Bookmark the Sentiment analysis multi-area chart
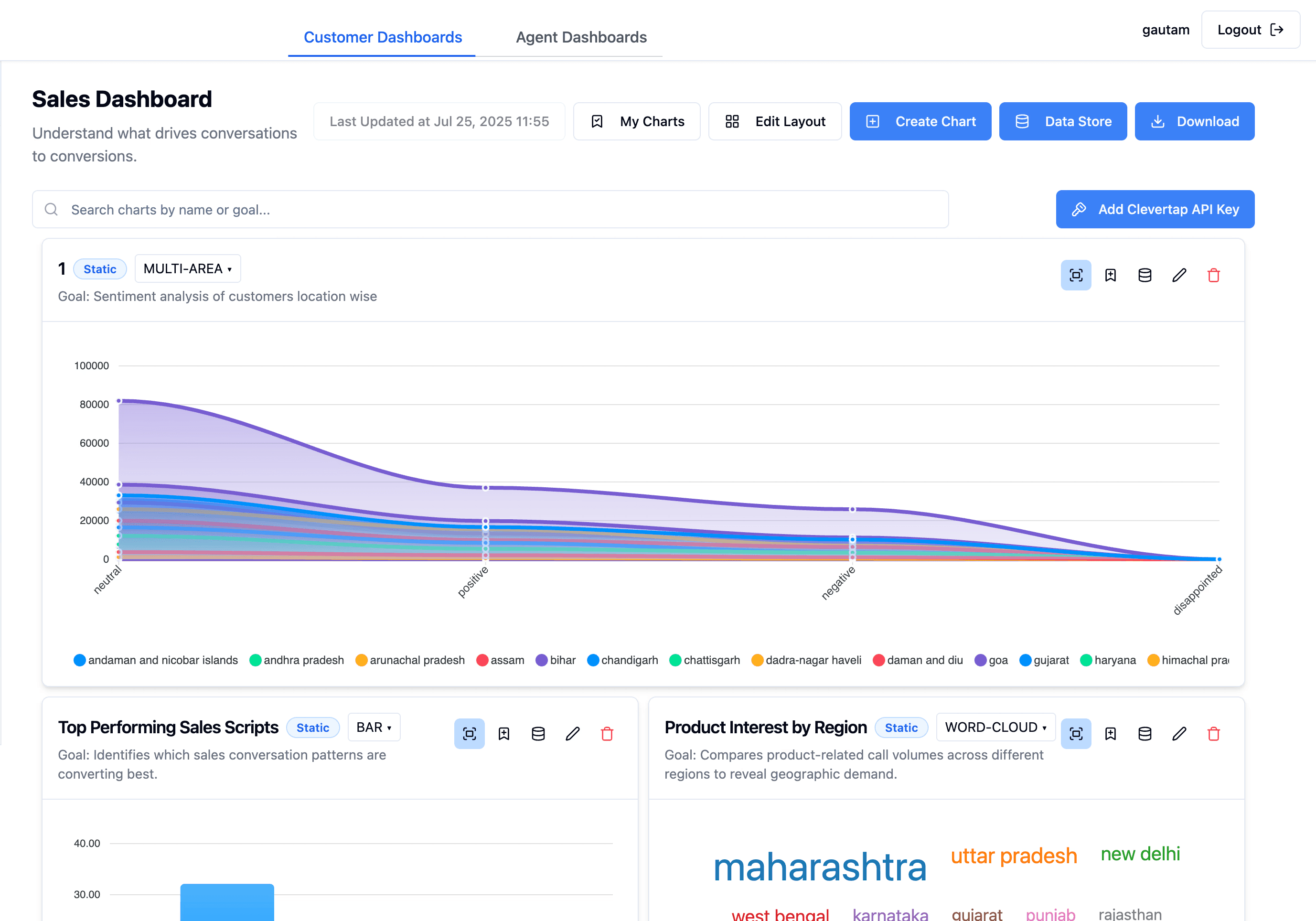The height and width of the screenshot is (921, 1316). click(x=1110, y=275)
